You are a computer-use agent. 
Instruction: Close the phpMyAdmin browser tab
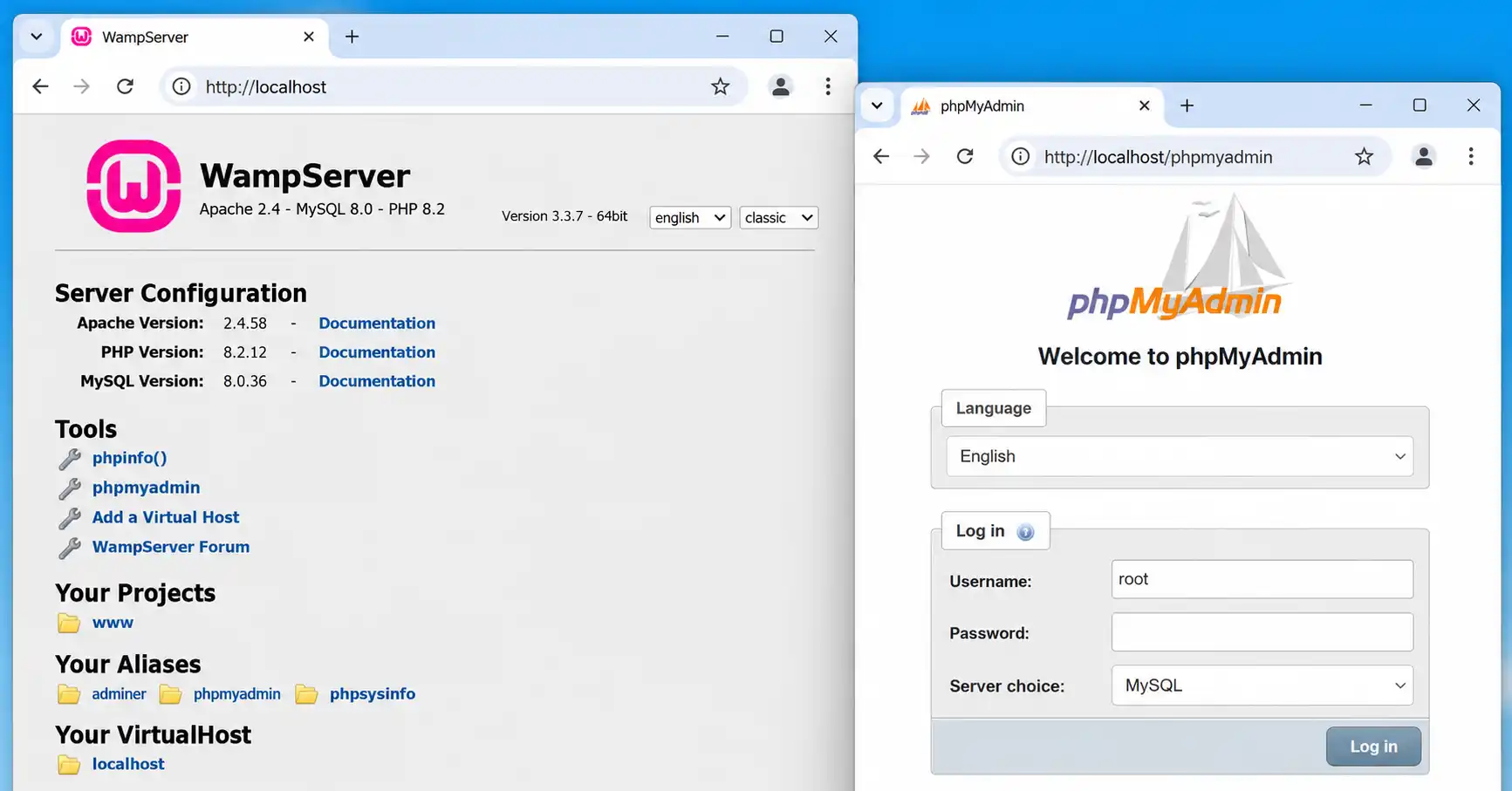1145,106
